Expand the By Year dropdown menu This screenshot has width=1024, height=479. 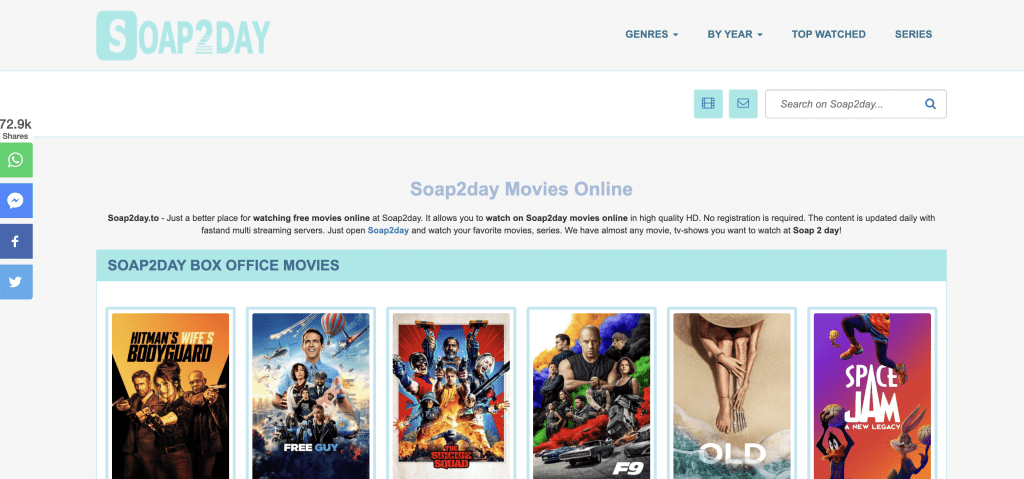tap(735, 35)
